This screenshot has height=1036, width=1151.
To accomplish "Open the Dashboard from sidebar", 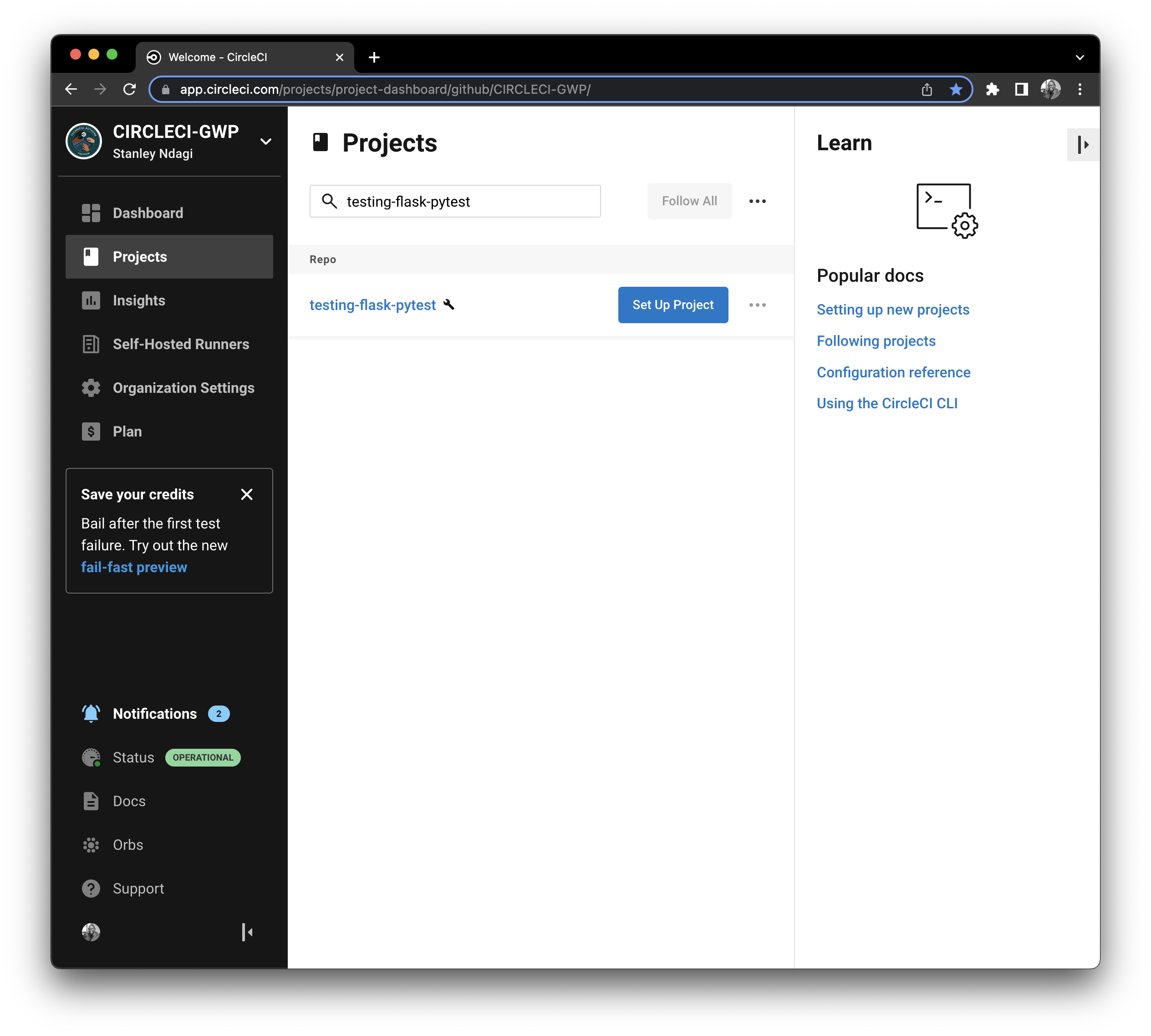I will point(148,213).
